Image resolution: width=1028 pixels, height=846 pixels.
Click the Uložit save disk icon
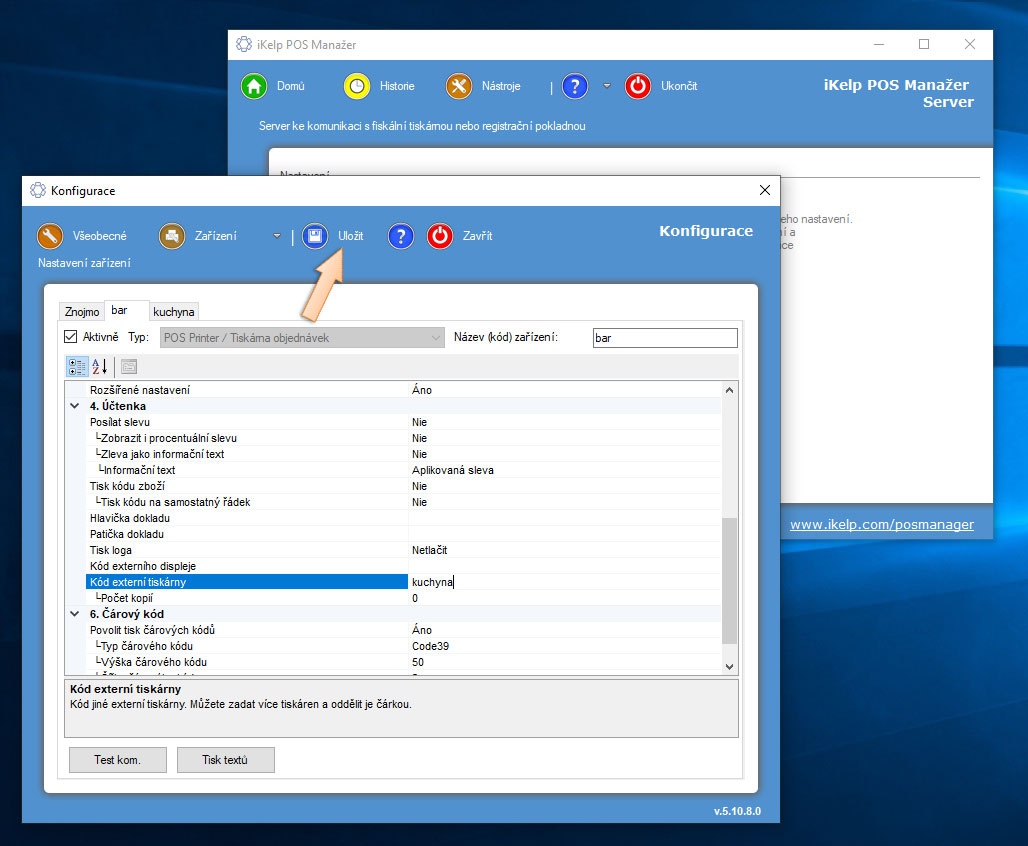click(x=315, y=236)
